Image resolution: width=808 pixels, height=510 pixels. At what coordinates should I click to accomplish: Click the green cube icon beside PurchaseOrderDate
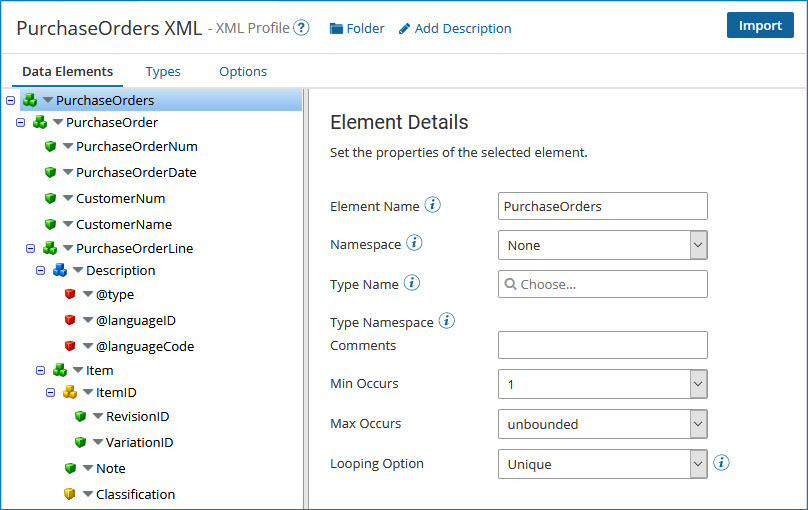[x=50, y=172]
